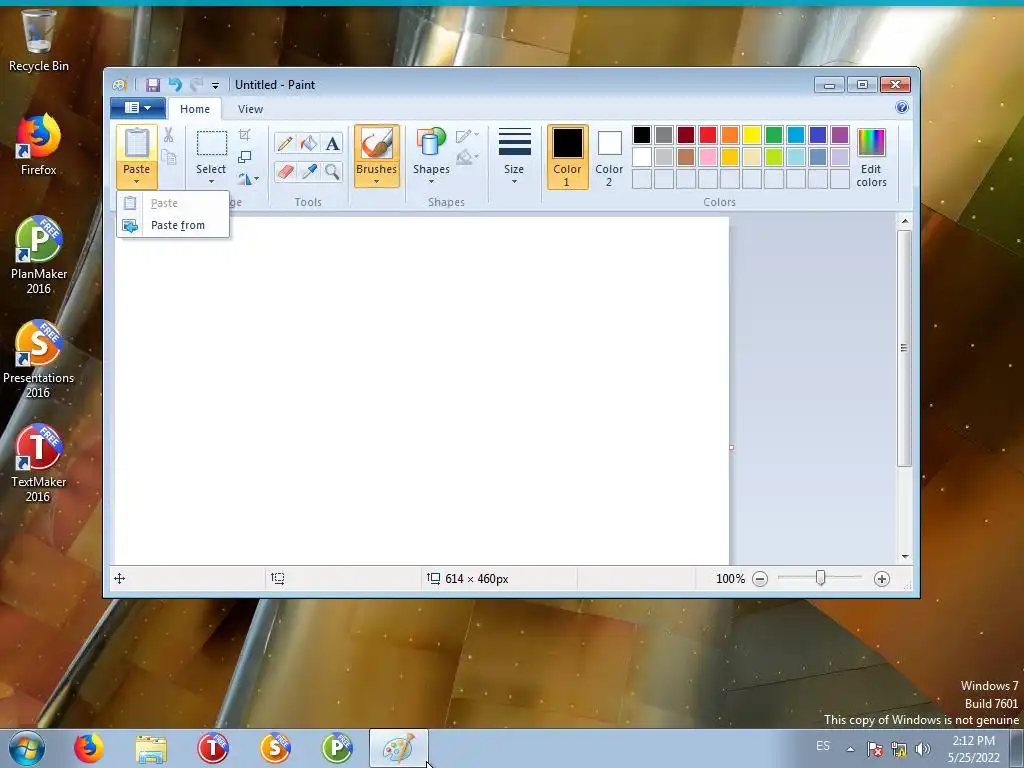This screenshot has height=768, width=1024.
Task: Pick the black color swatch
Action: 642,135
